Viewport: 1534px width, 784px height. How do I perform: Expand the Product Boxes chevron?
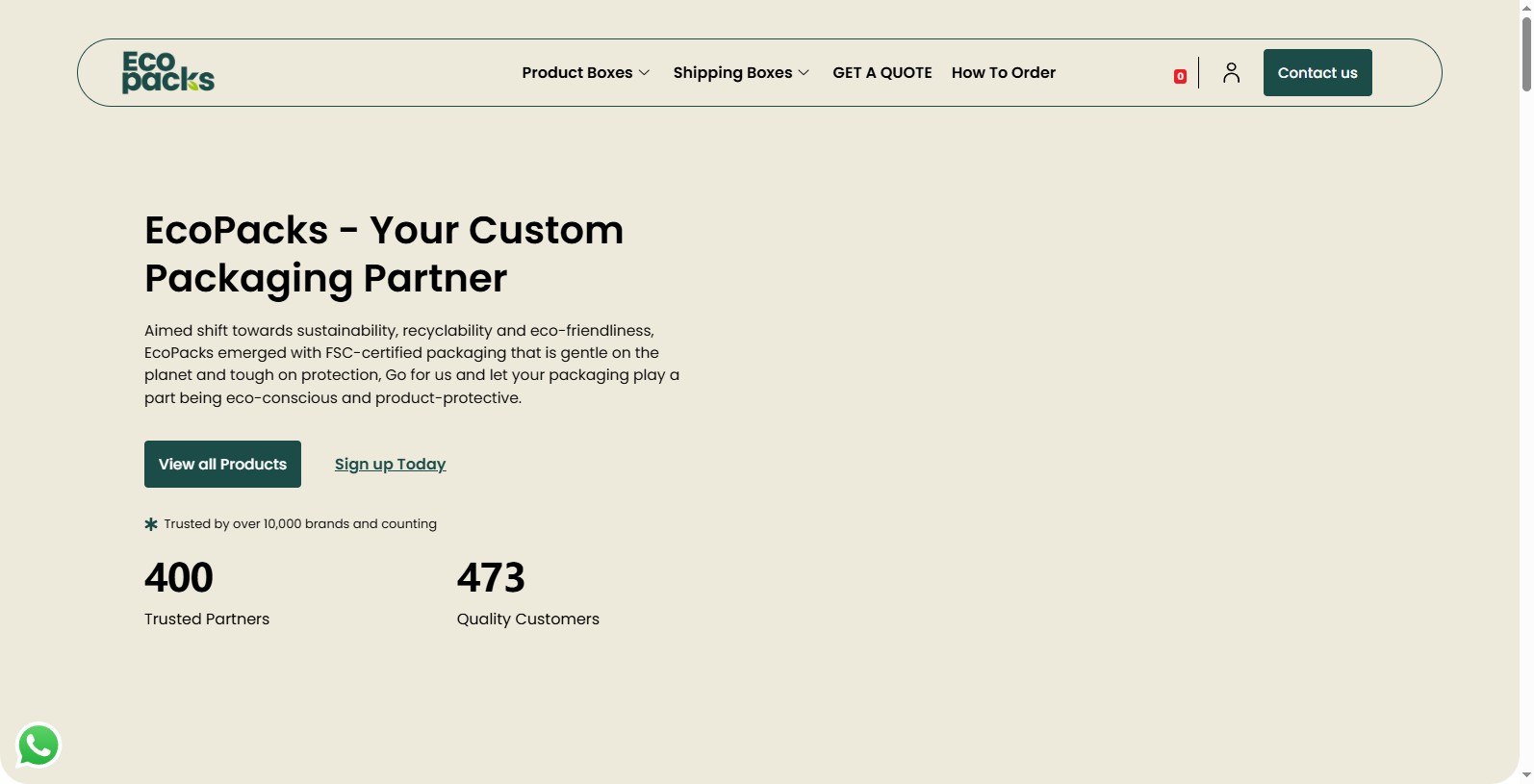645,73
